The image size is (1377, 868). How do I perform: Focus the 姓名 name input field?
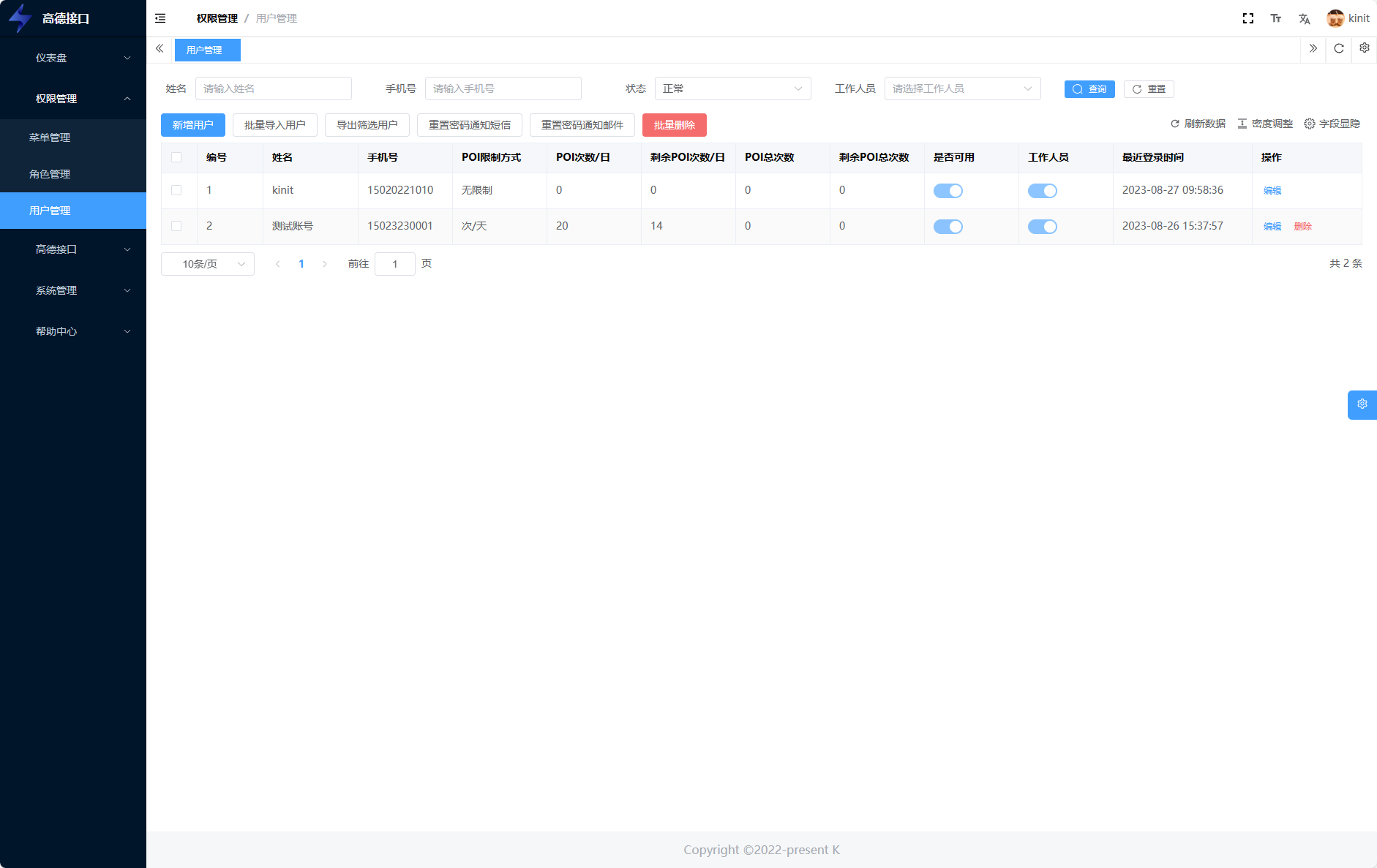(274, 88)
